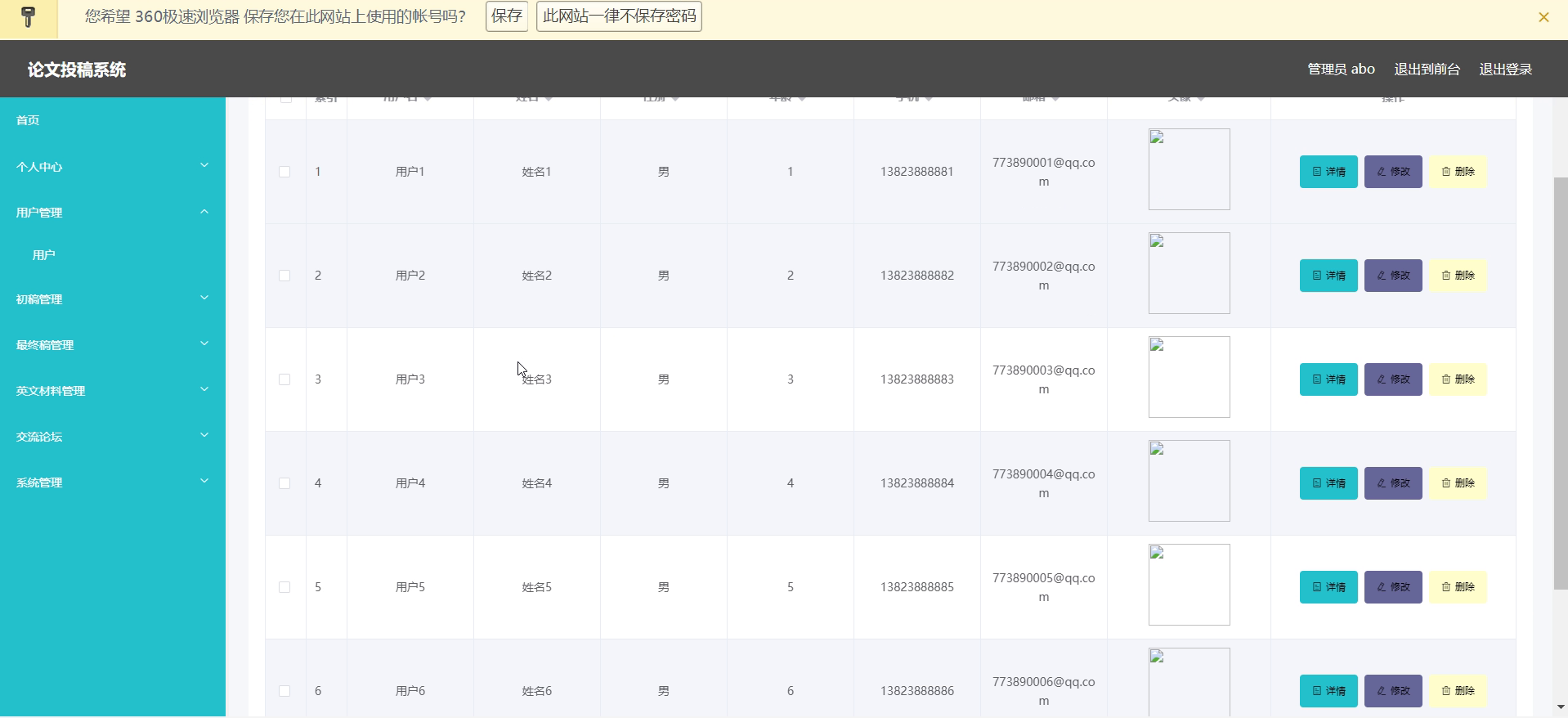This screenshot has height=718, width=1568.
Task: View 详情 for 用户3
Action: point(1328,379)
